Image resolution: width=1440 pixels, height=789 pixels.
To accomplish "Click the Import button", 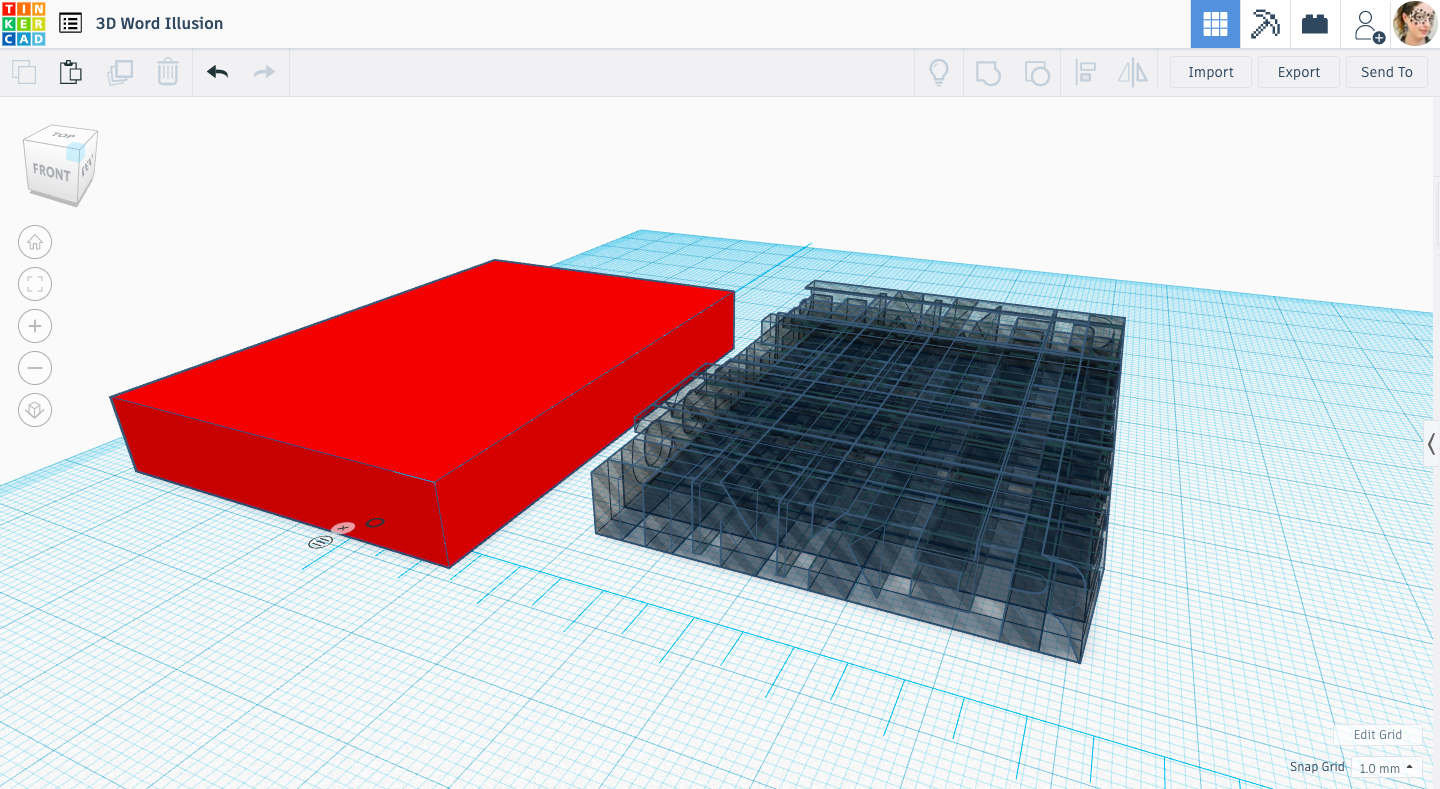I will tap(1211, 72).
